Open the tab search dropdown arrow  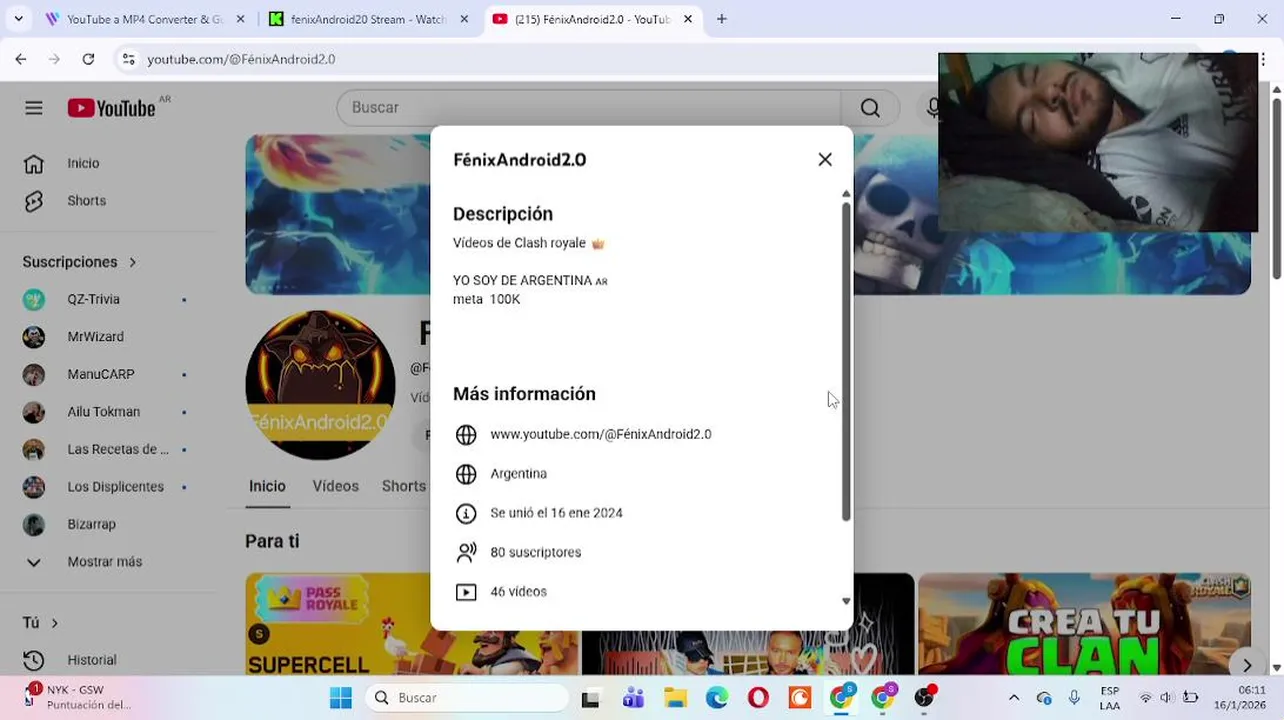(17, 19)
